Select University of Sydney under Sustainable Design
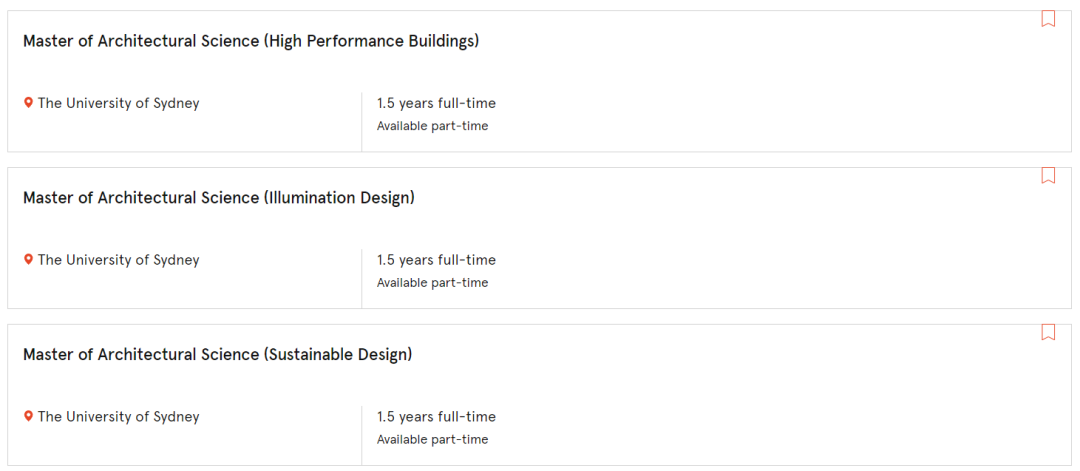 point(118,416)
